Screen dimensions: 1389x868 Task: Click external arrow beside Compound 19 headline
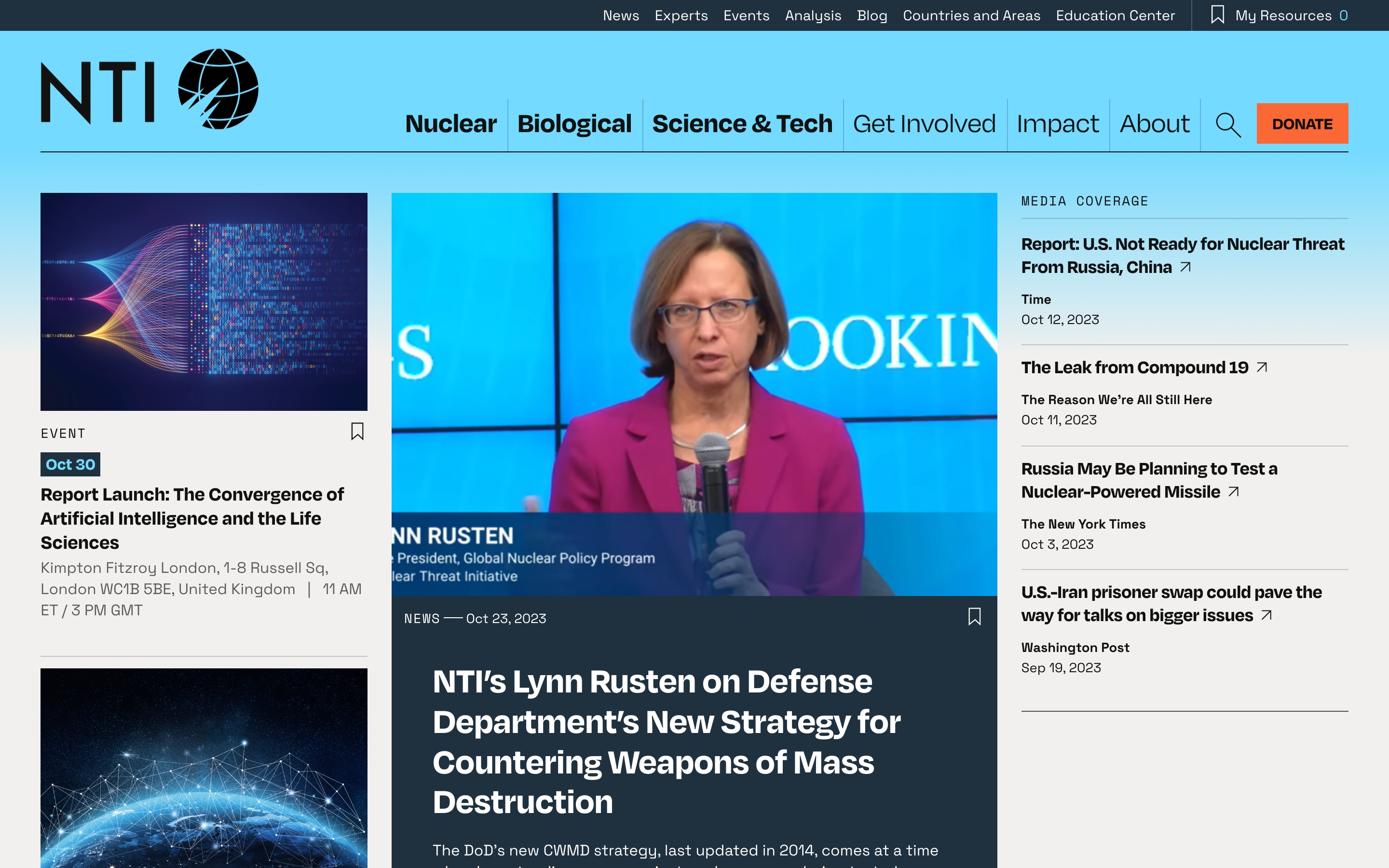1262,367
